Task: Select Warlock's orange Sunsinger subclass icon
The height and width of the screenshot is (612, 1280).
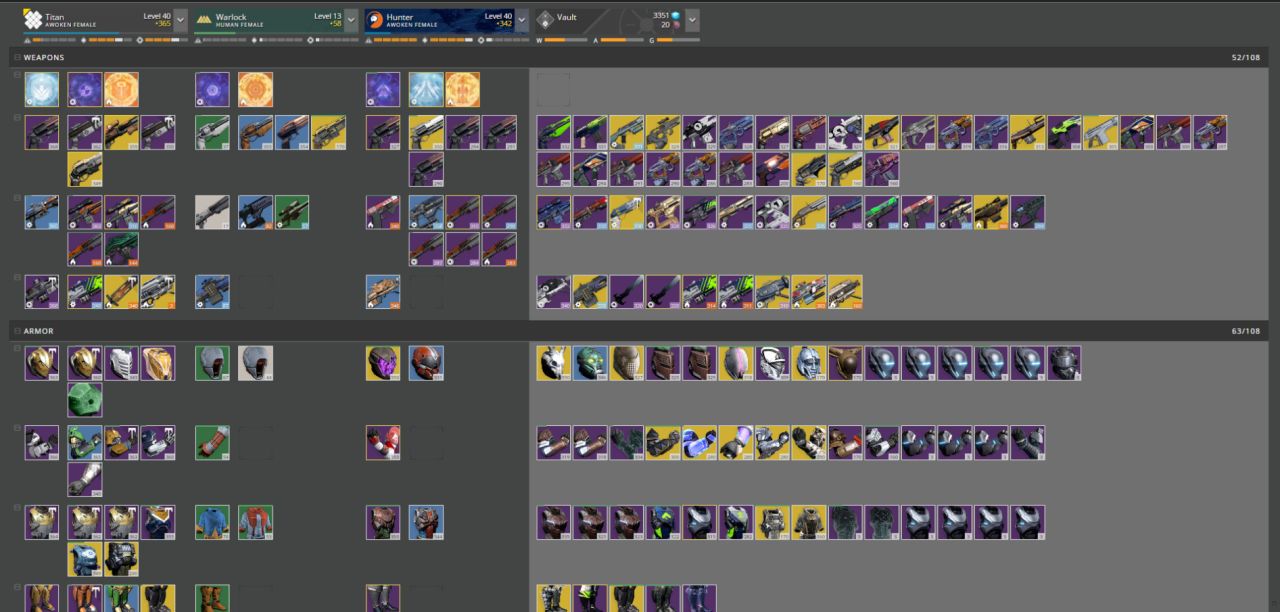Action: coord(255,89)
